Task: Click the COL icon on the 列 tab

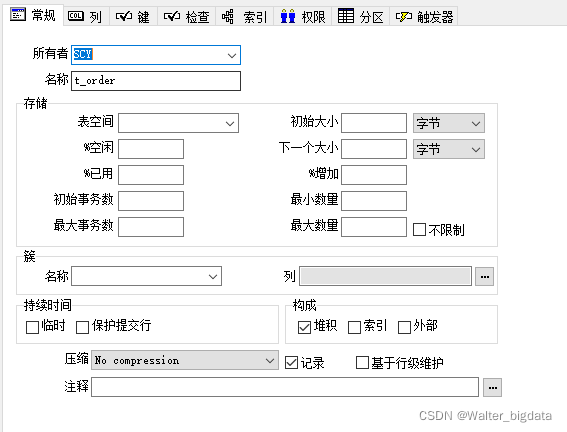Action: (76, 16)
